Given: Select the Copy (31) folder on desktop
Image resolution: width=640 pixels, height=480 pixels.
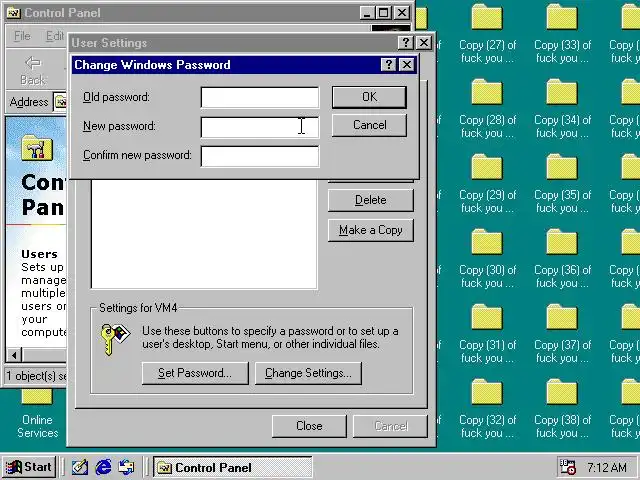Looking at the screenshot, I should pos(487,335).
